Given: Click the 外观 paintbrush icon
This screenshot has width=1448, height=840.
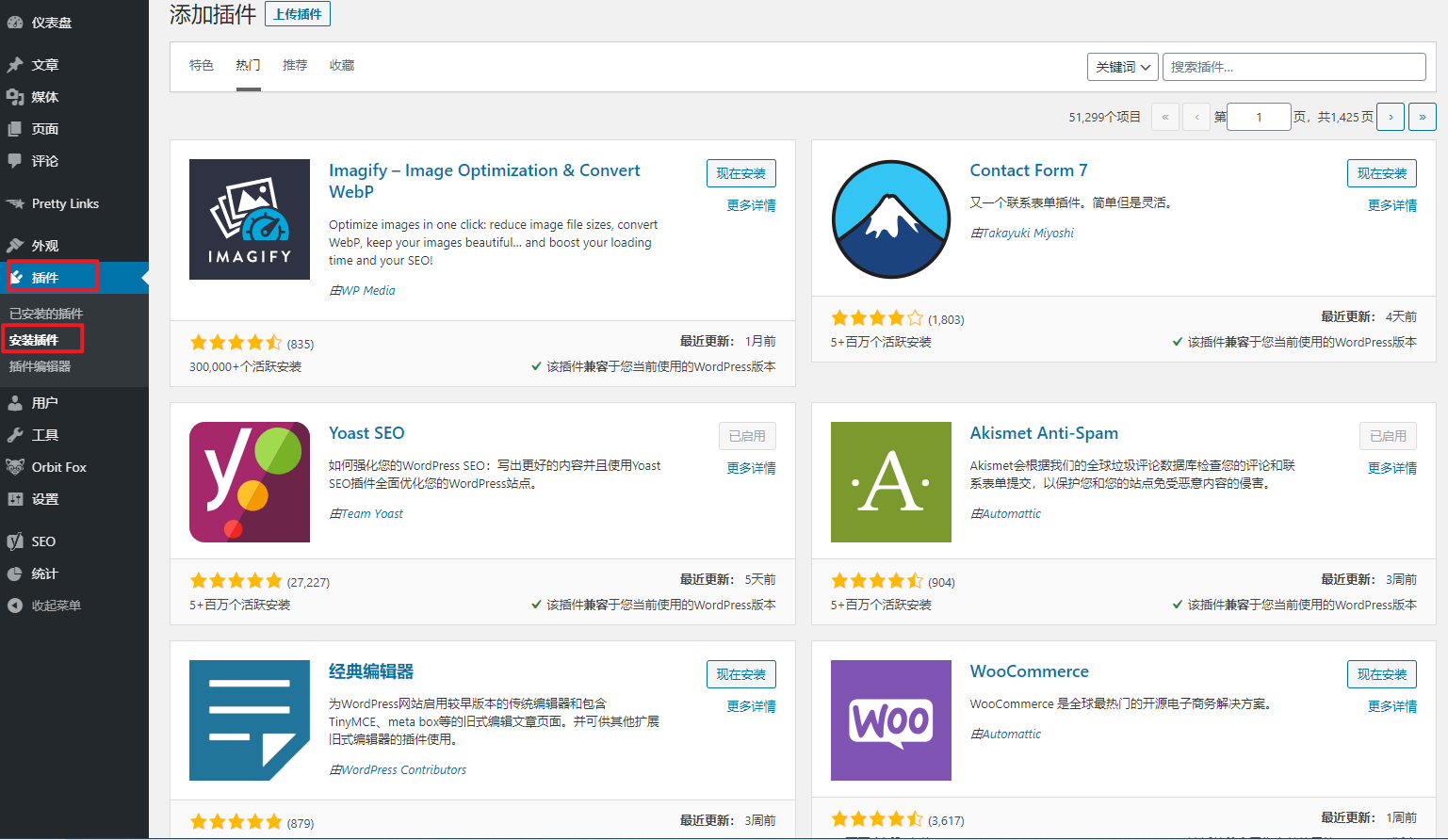Looking at the screenshot, I should click(x=15, y=246).
